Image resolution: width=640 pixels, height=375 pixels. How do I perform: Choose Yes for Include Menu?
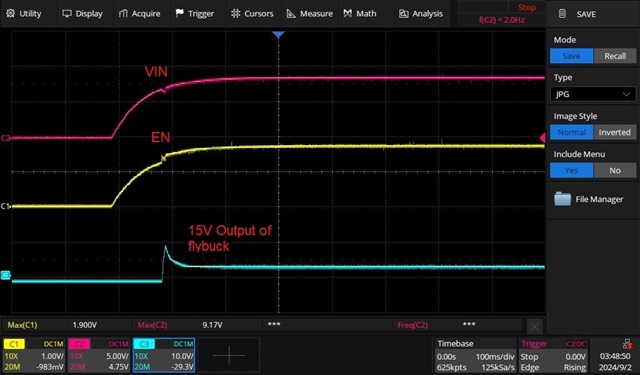(x=571, y=170)
